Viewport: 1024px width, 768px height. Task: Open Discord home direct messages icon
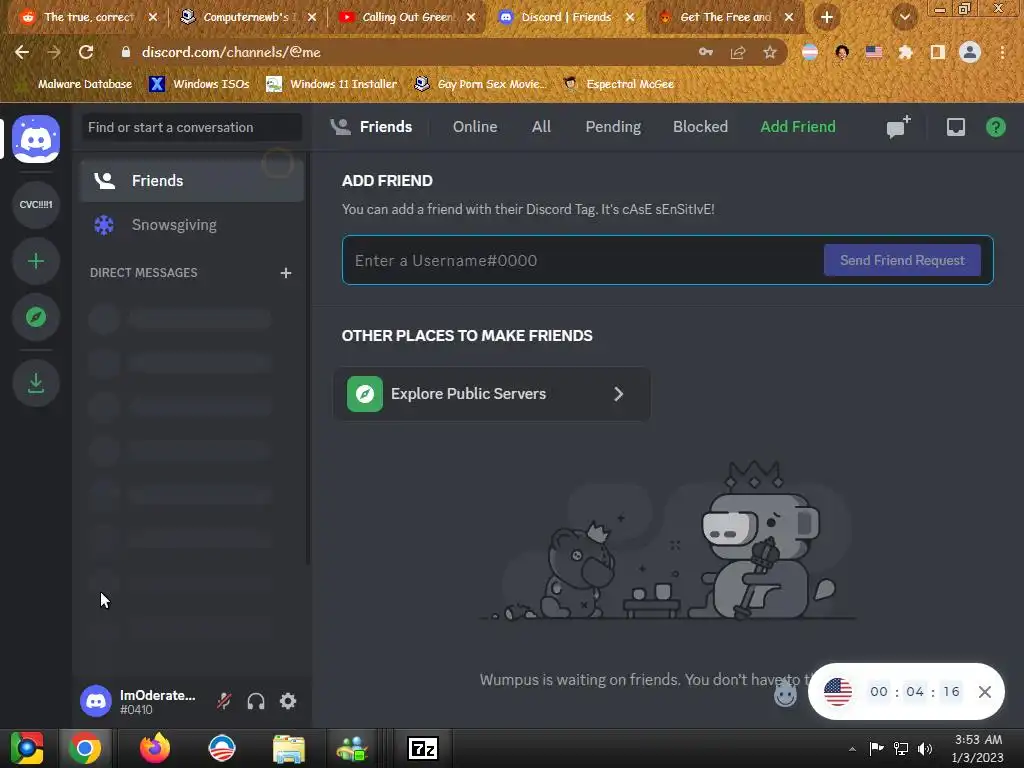pyautogui.click(x=36, y=139)
